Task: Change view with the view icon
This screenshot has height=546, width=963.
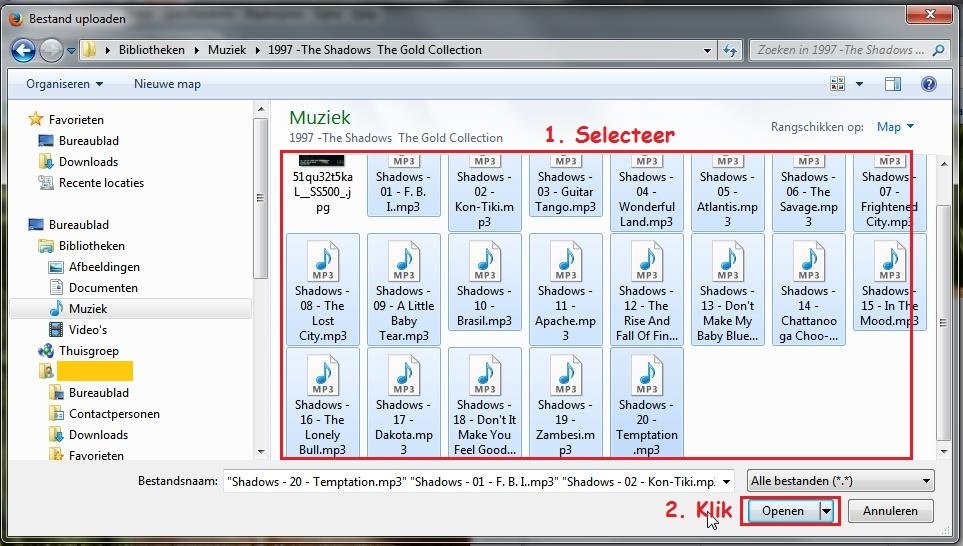Action: [x=837, y=84]
